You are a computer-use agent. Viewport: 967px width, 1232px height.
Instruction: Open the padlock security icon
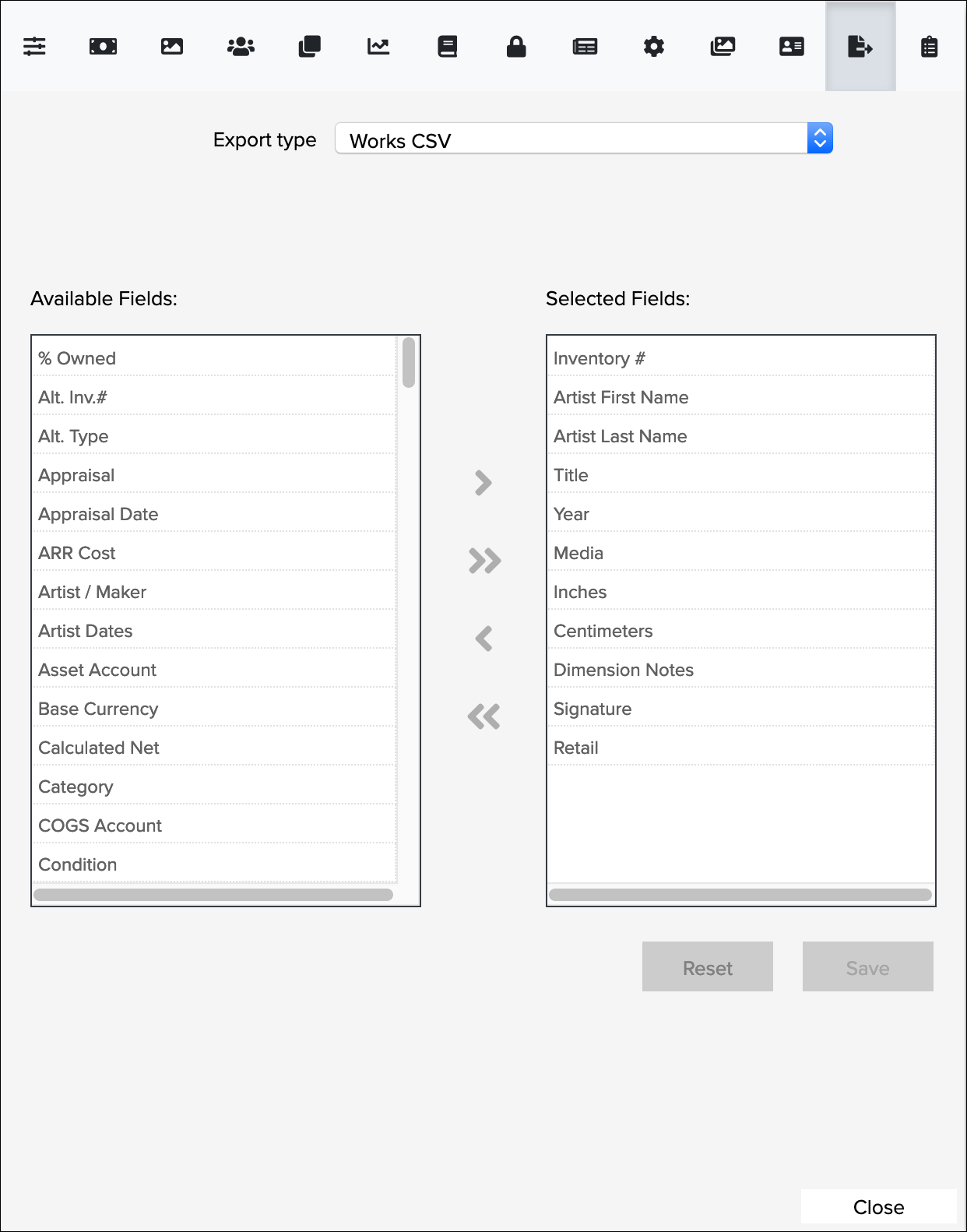[516, 47]
